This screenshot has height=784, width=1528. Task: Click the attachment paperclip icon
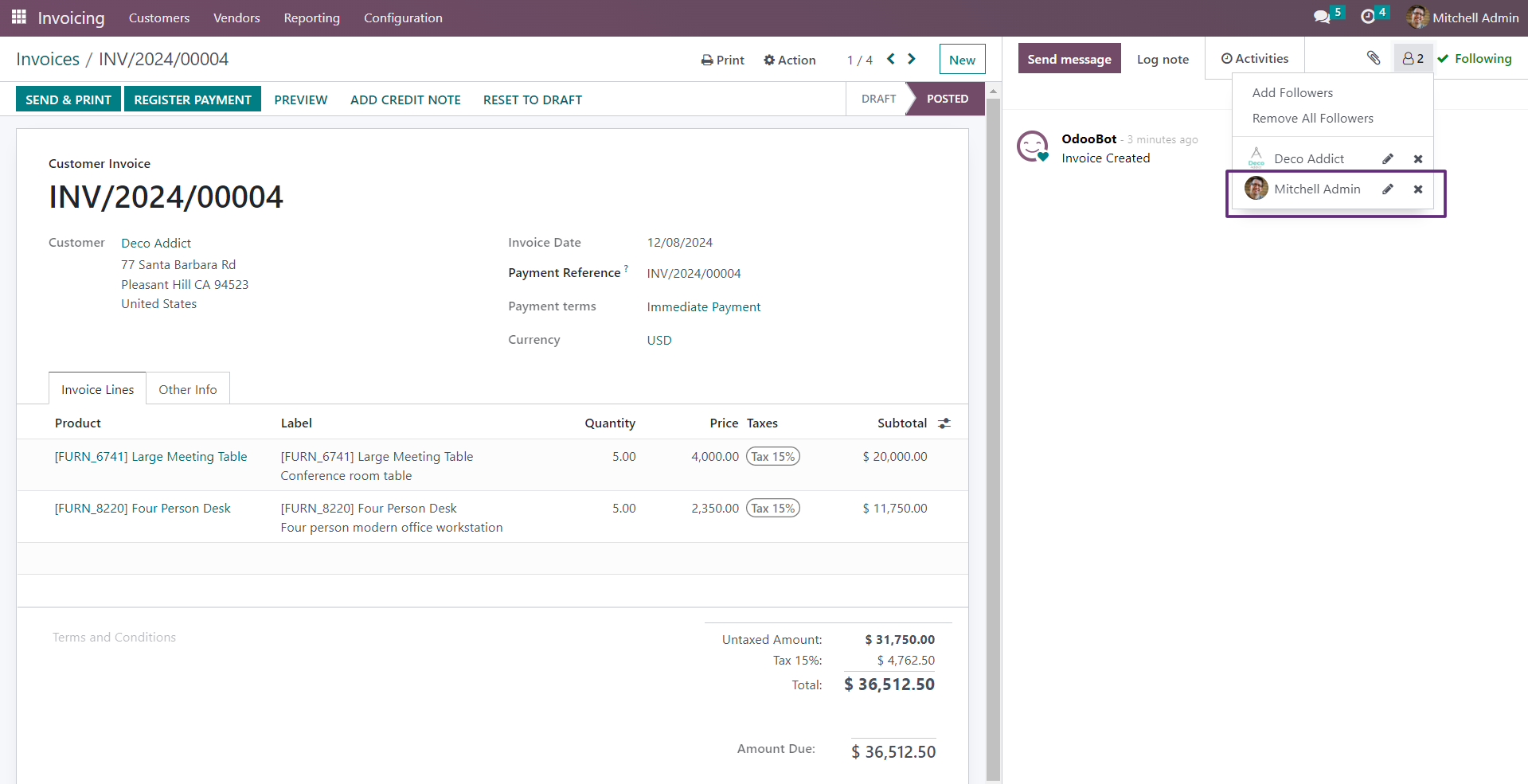[1374, 57]
